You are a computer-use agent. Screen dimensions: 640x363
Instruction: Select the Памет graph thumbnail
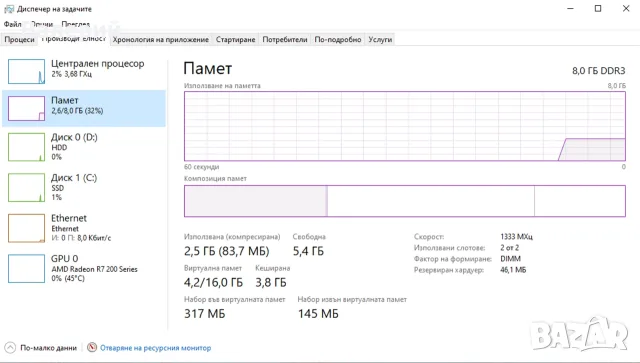coord(27,108)
